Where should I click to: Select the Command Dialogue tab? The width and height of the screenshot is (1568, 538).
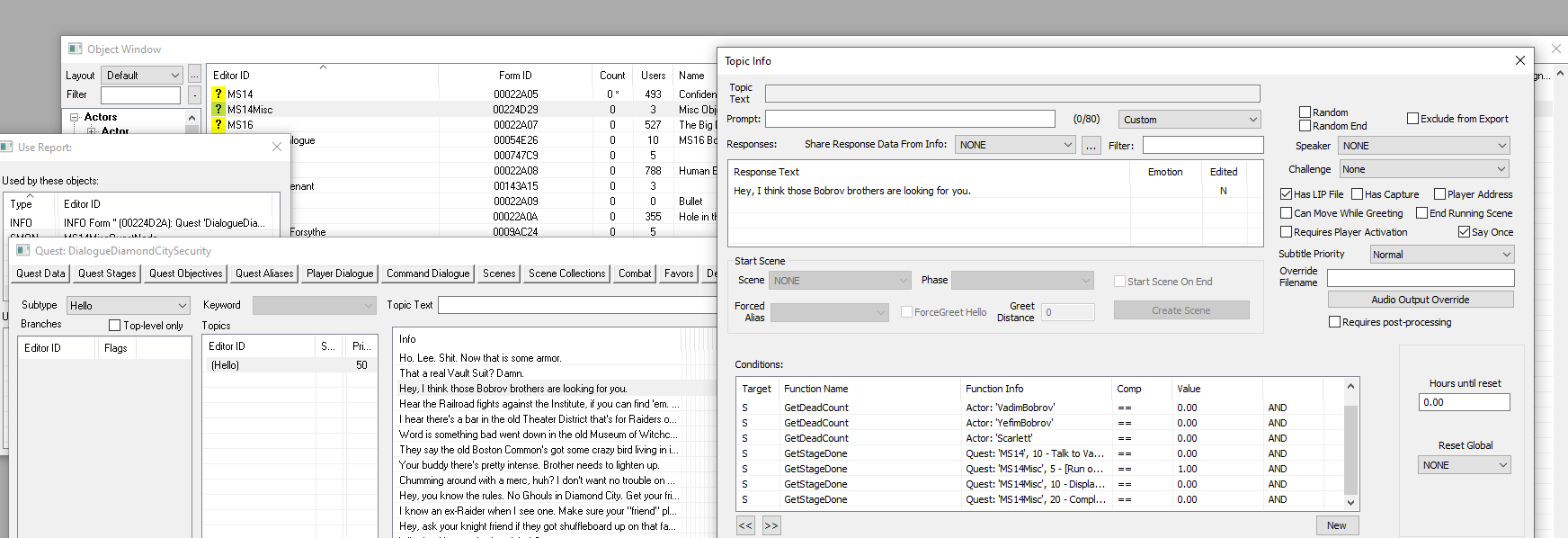[428, 273]
